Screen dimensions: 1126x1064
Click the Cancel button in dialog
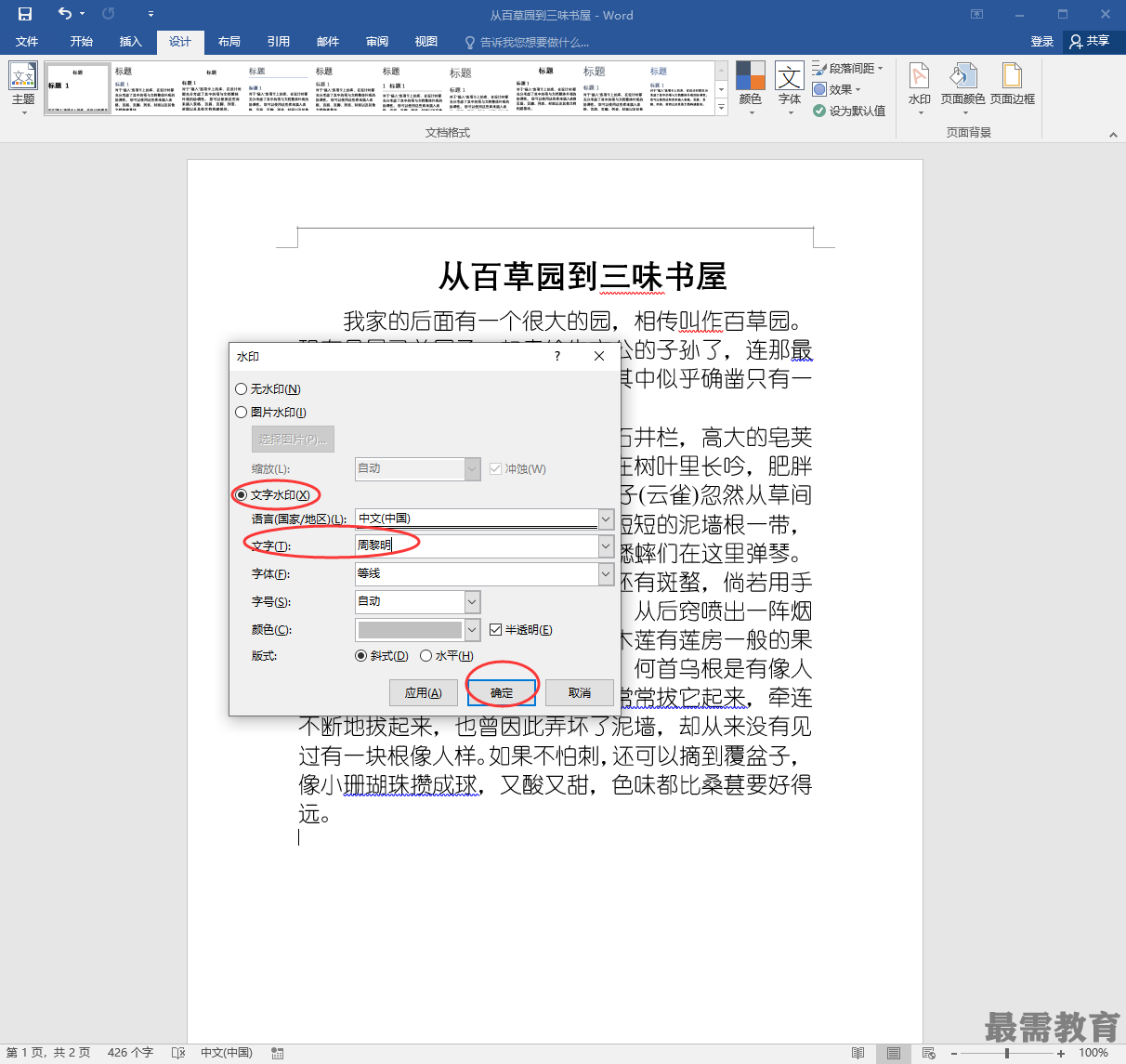pyautogui.click(x=580, y=692)
